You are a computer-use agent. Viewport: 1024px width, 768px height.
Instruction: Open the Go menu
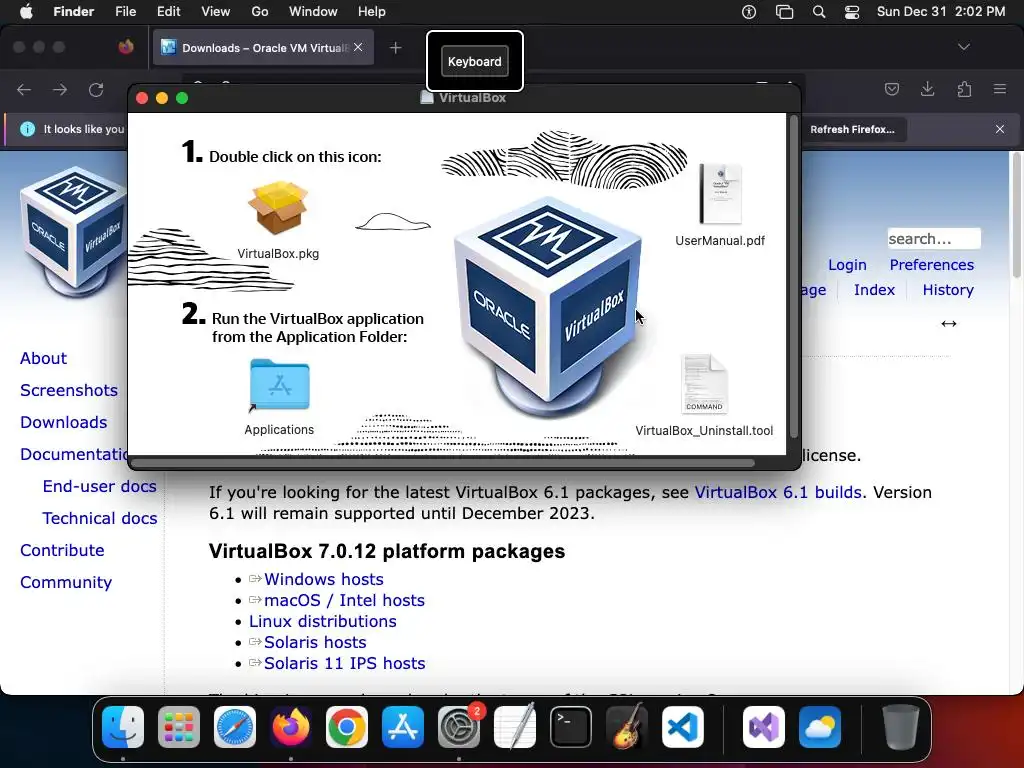260,12
